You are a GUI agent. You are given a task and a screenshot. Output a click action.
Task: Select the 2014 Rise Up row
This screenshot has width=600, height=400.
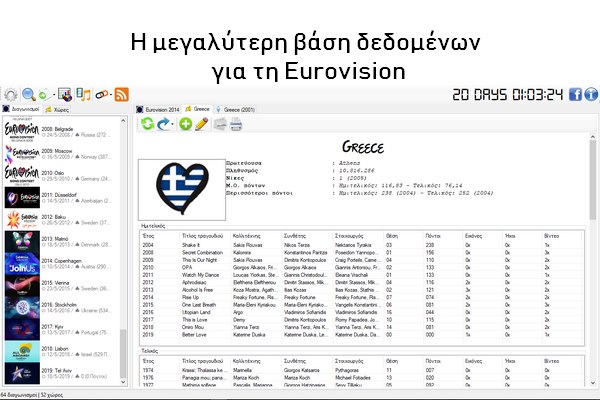362,297
